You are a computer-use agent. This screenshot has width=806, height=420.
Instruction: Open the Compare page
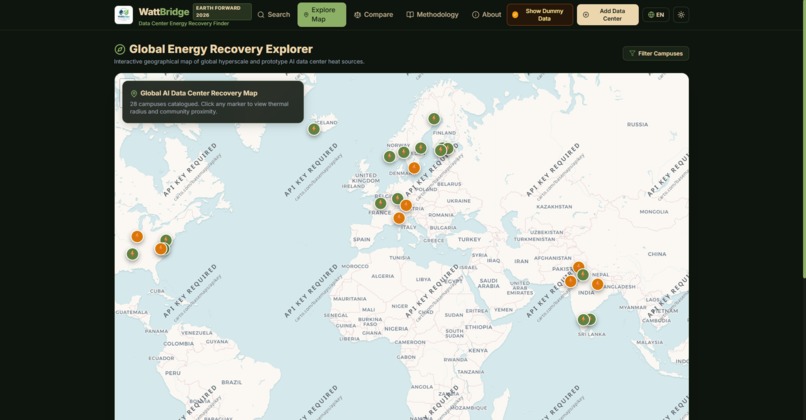tap(374, 15)
